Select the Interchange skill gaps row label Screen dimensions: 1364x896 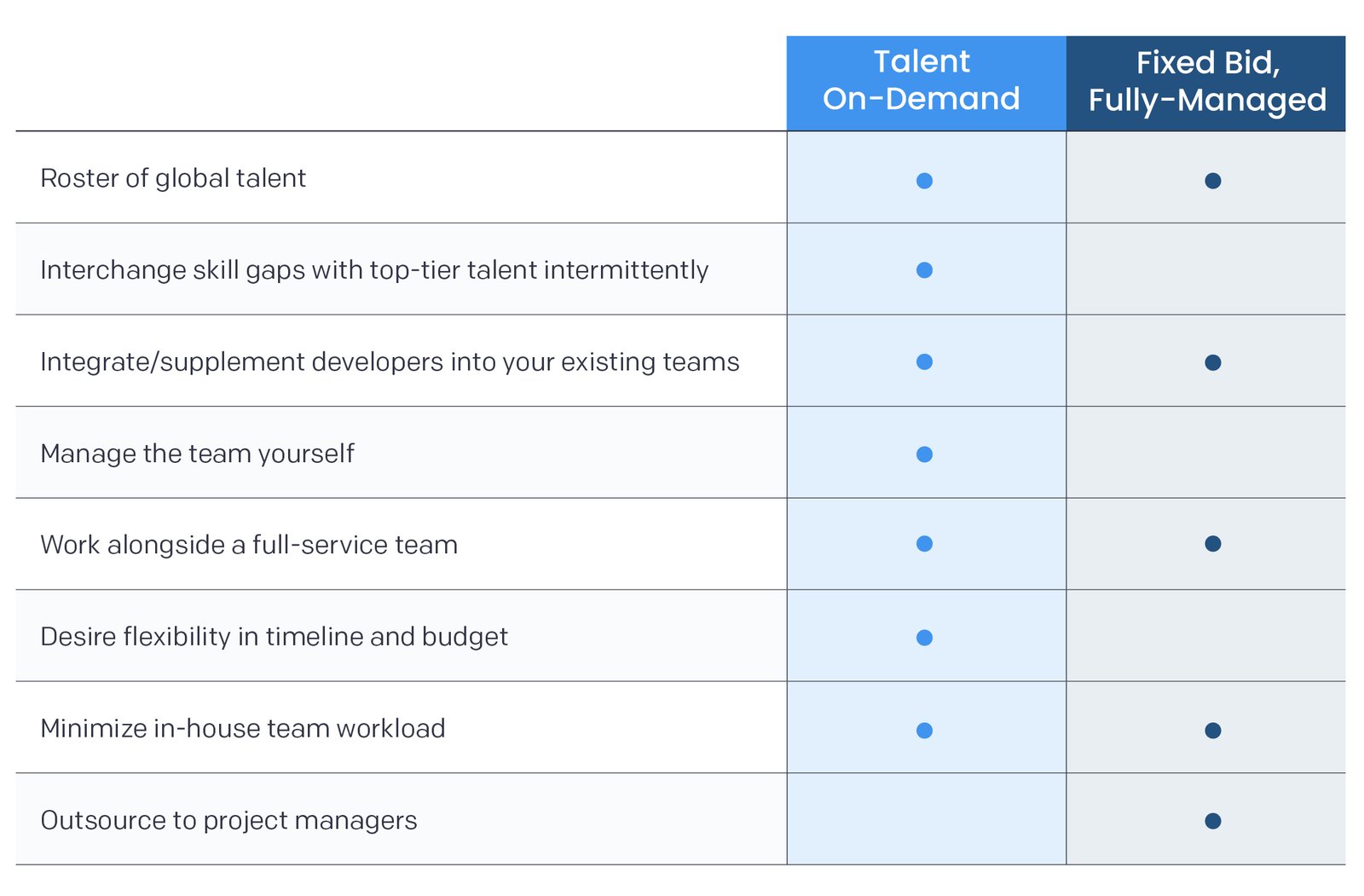click(x=374, y=270)
